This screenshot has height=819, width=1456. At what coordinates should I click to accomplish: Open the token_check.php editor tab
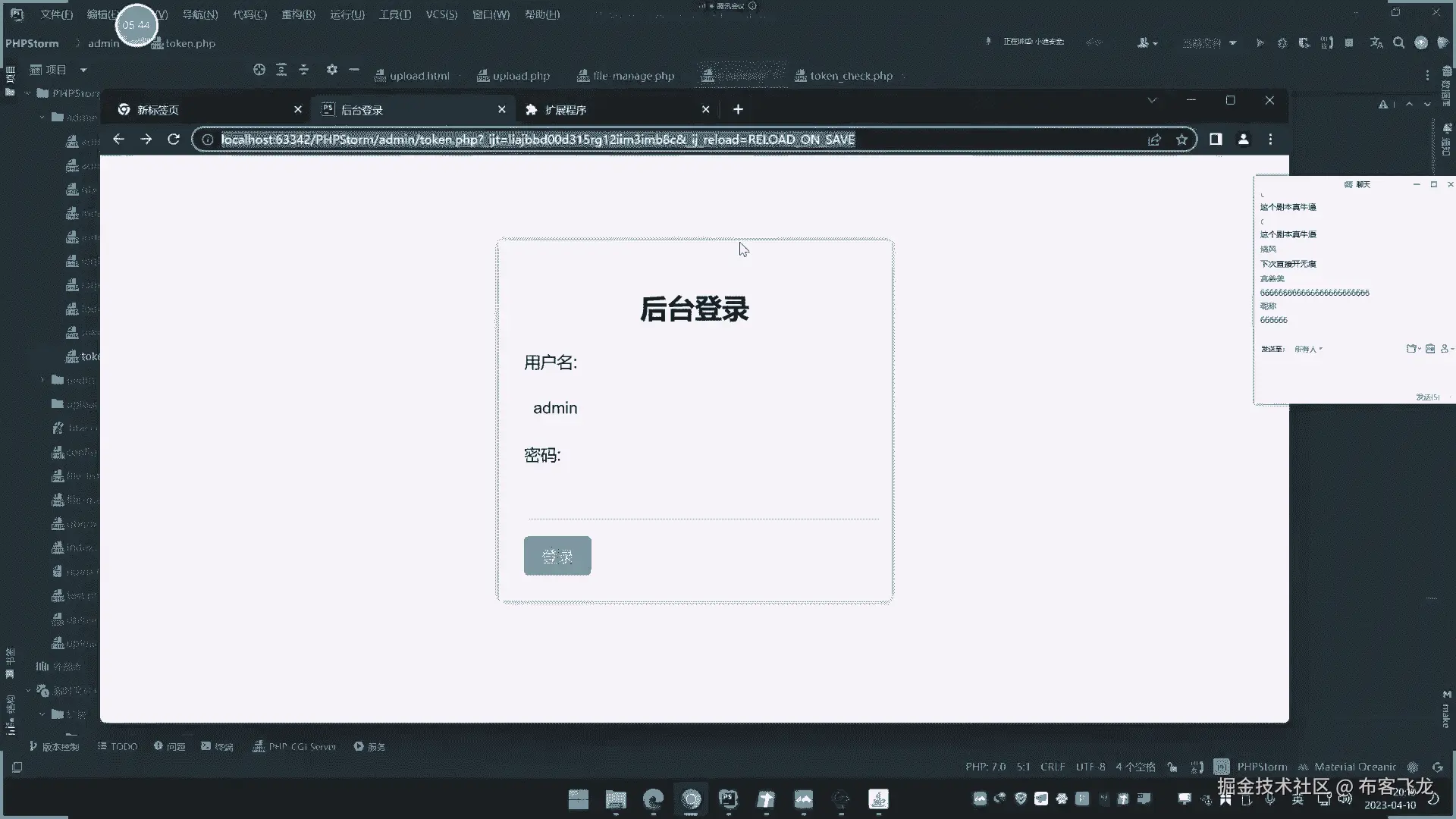pos(850,76)
